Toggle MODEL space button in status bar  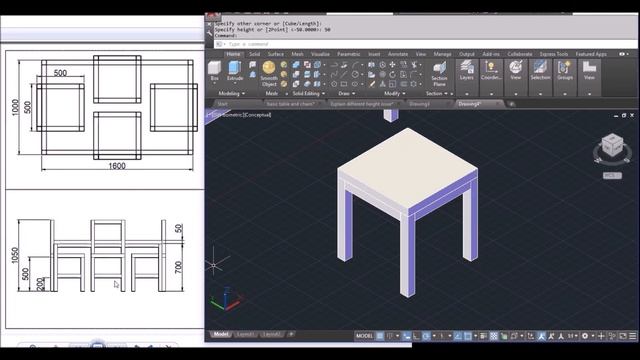point(364,336)
